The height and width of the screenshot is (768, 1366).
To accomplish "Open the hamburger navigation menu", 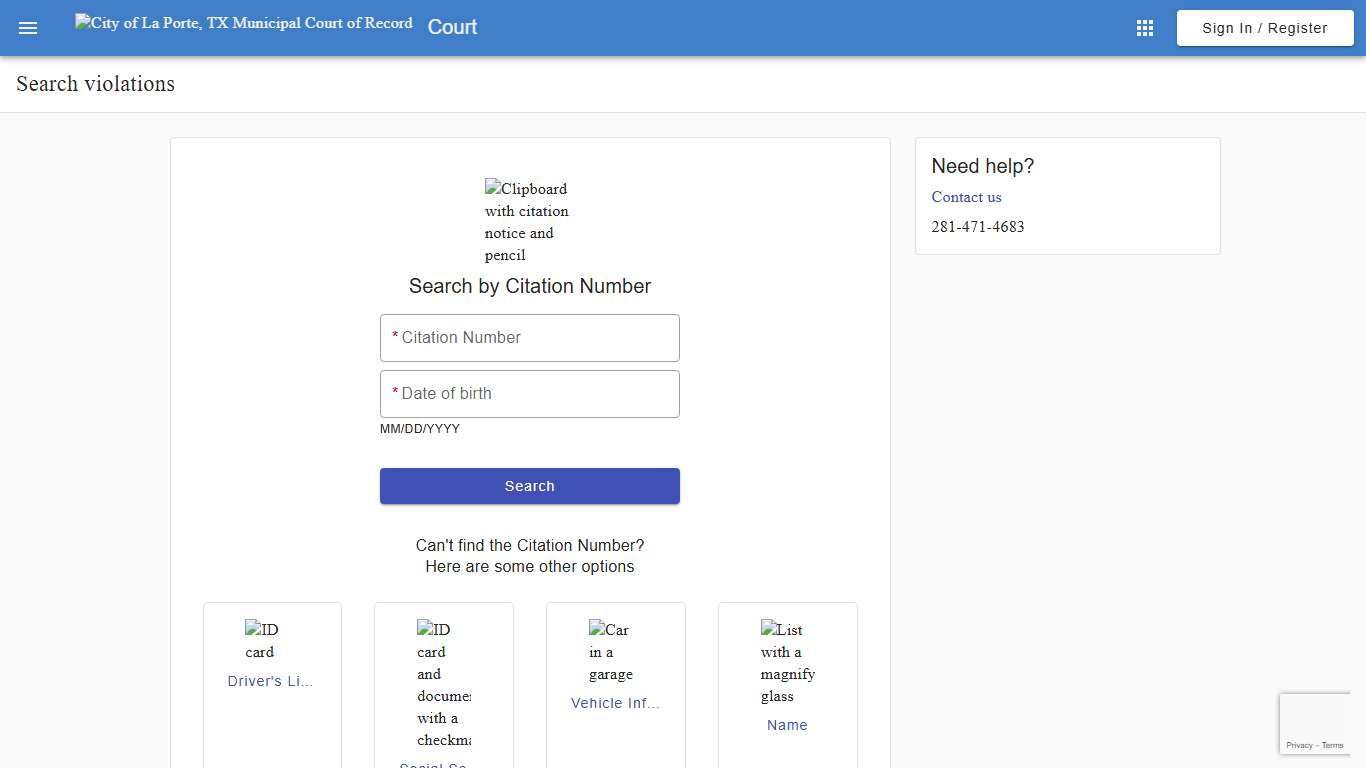I will [28, 27].
